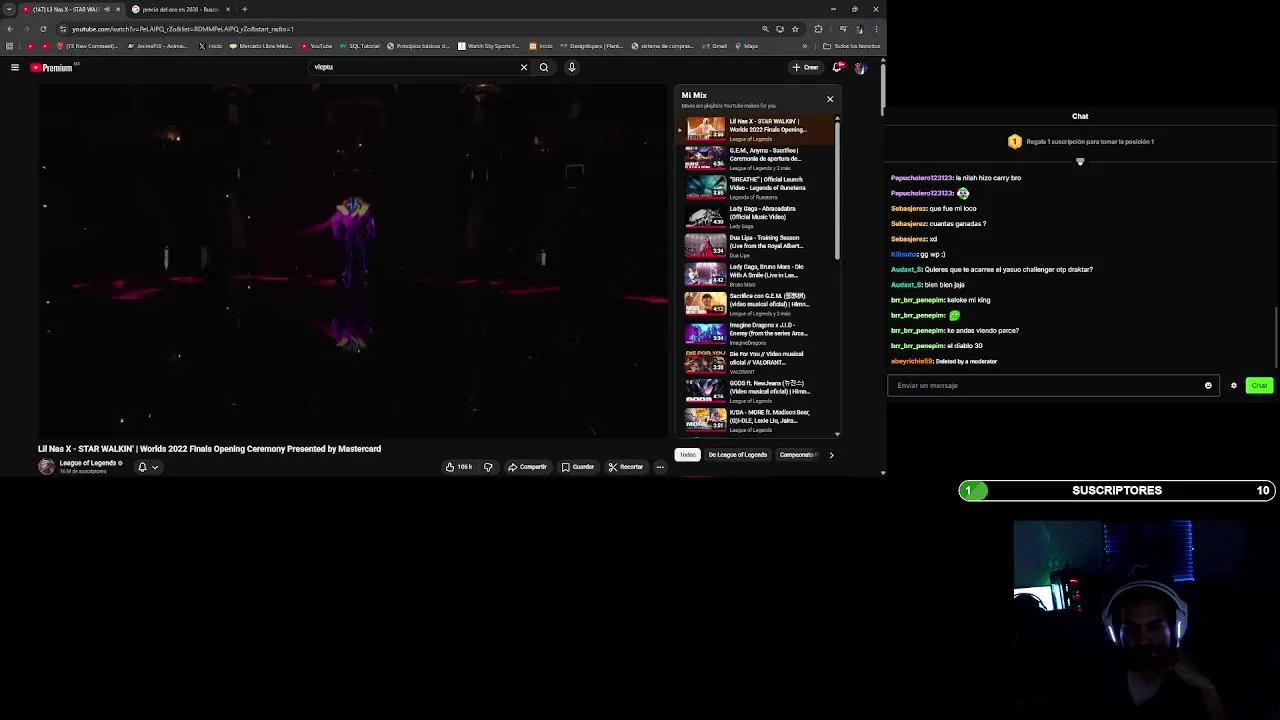Play Imagine Dragons x J.I.D - Enemy
The height and width of the screenshot is (720, 1280).
757,332
